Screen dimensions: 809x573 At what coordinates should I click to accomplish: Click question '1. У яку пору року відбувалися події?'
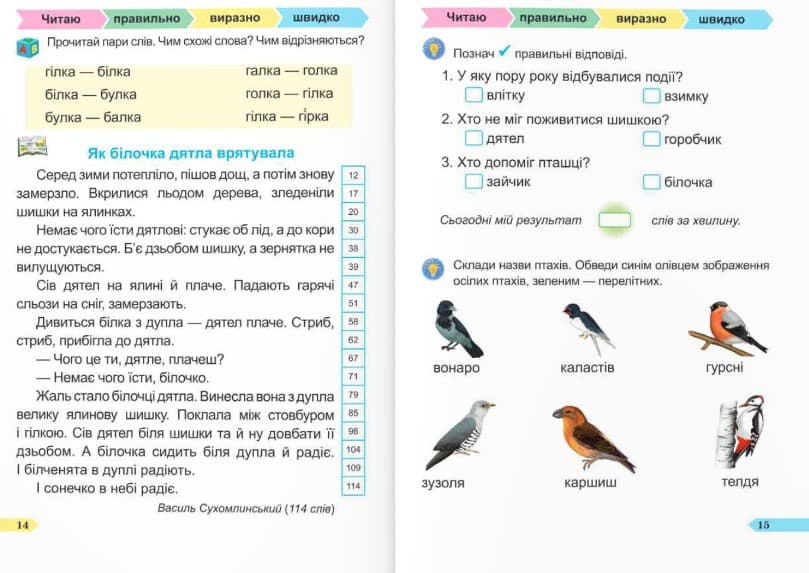(x=562, y=77)
